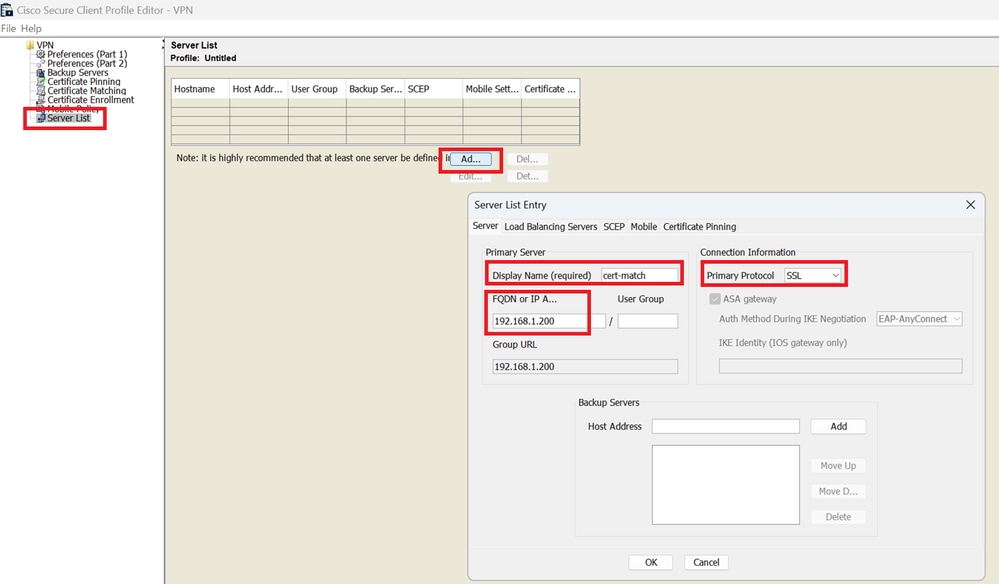Click the Certificate Matching icon
This screenshot has width=999, height=584.
(x=41, y=90)
